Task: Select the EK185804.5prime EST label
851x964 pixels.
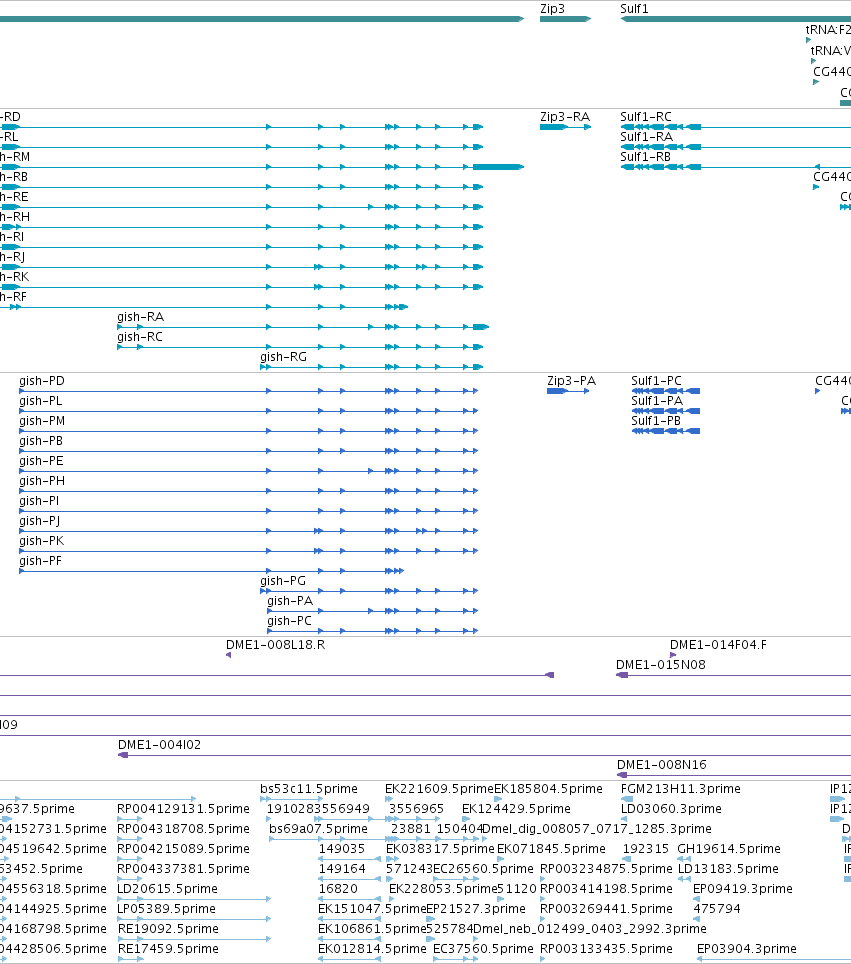Action: [548, 789]
